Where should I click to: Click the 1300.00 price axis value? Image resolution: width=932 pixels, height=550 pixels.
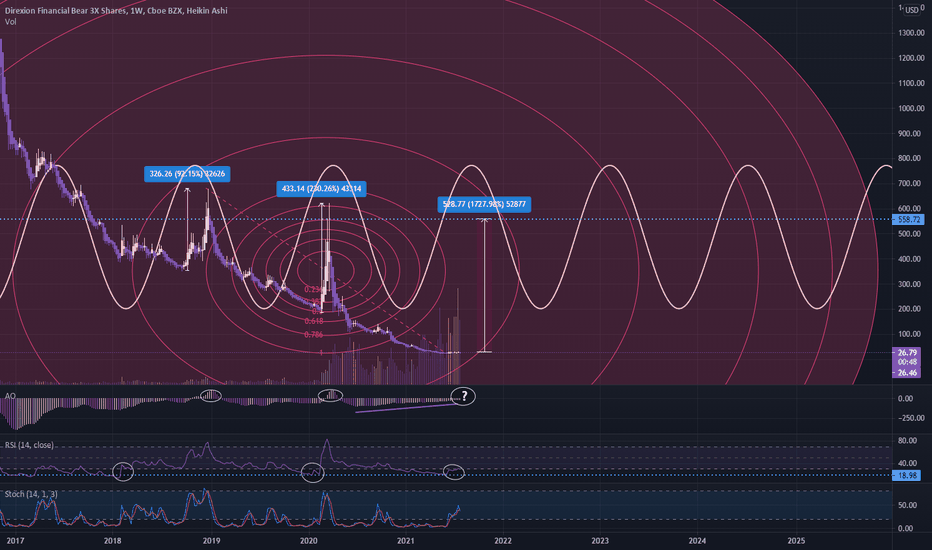tap(911, 33)
